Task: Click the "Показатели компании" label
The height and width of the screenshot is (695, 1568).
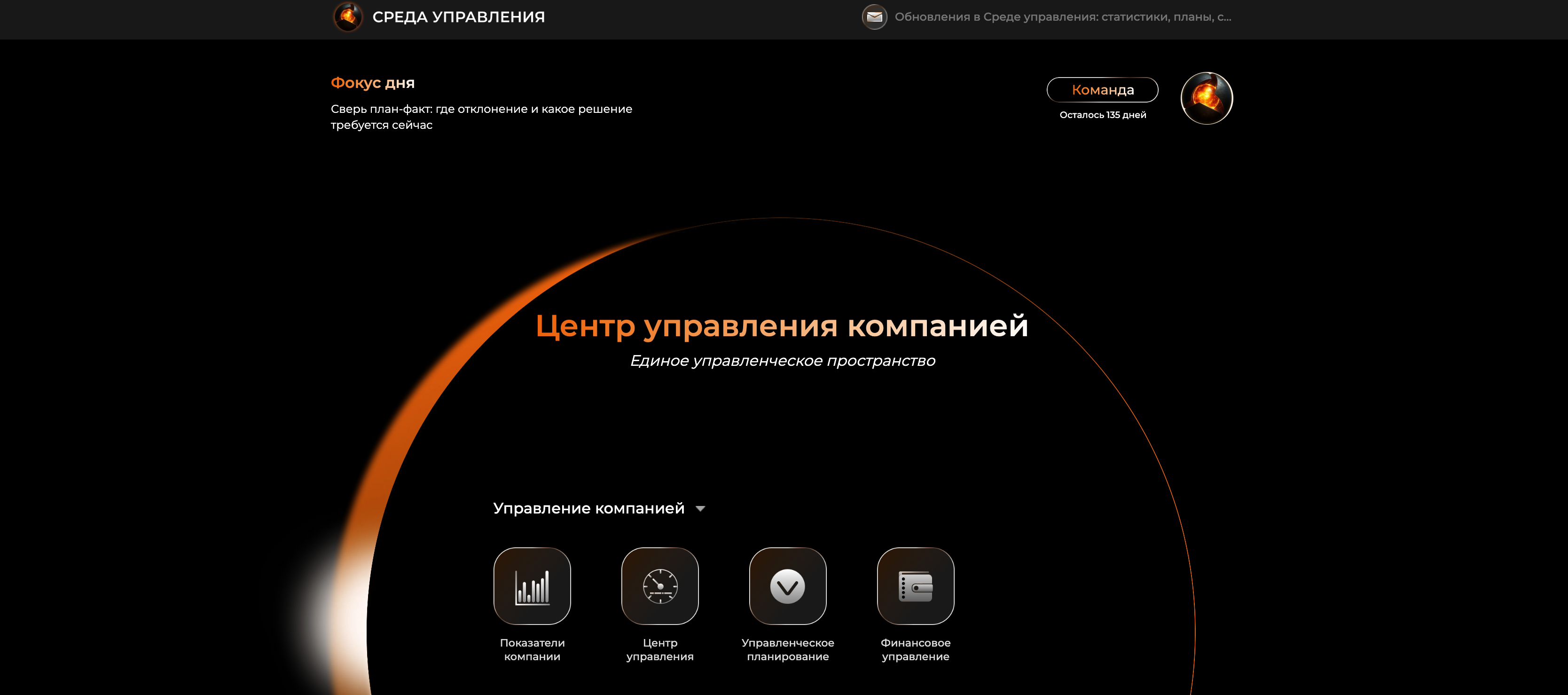Action: (x=532, y=649)
